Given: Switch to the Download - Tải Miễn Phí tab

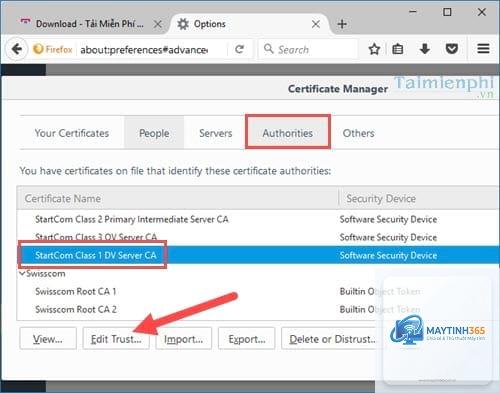Looking at the screenshot, I should (90, 24).
